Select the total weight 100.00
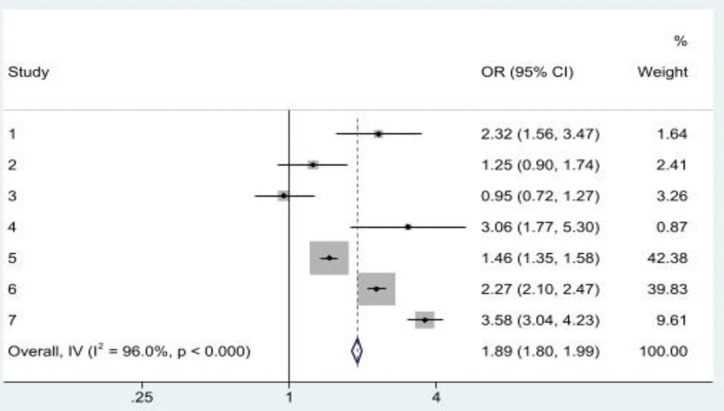This screenshot has height=411, width=724. point(666,351)
